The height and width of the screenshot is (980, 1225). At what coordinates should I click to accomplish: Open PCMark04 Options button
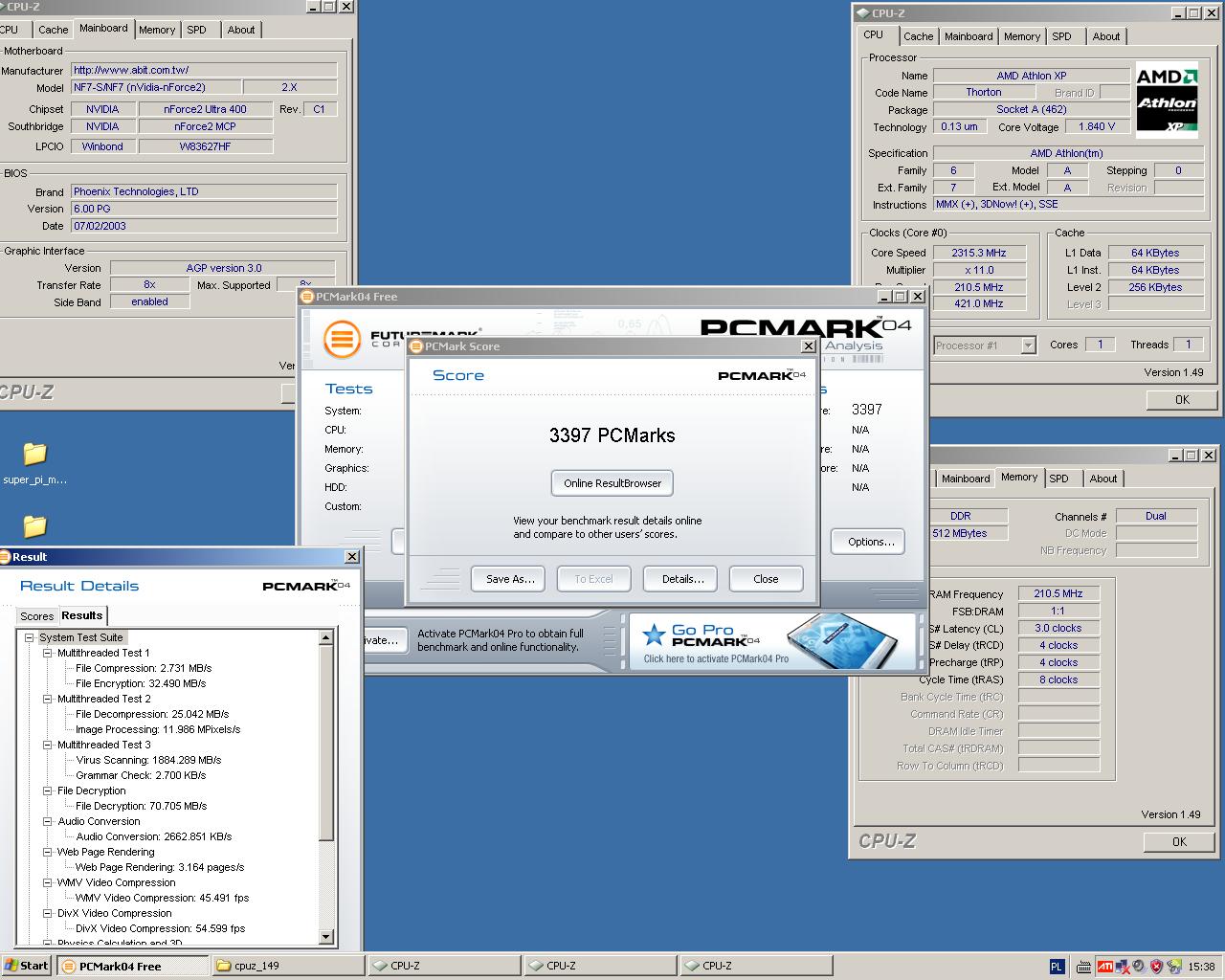[x=870, y=542]
